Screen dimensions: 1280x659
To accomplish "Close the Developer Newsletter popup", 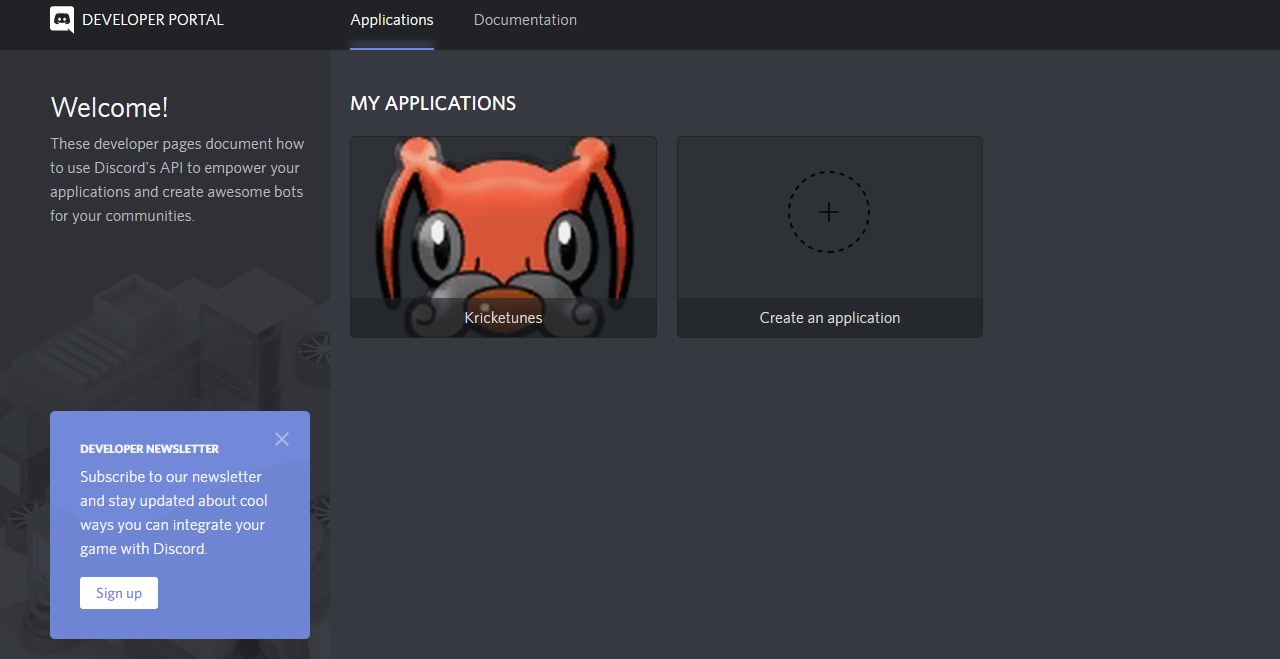I will coord(282,439).
